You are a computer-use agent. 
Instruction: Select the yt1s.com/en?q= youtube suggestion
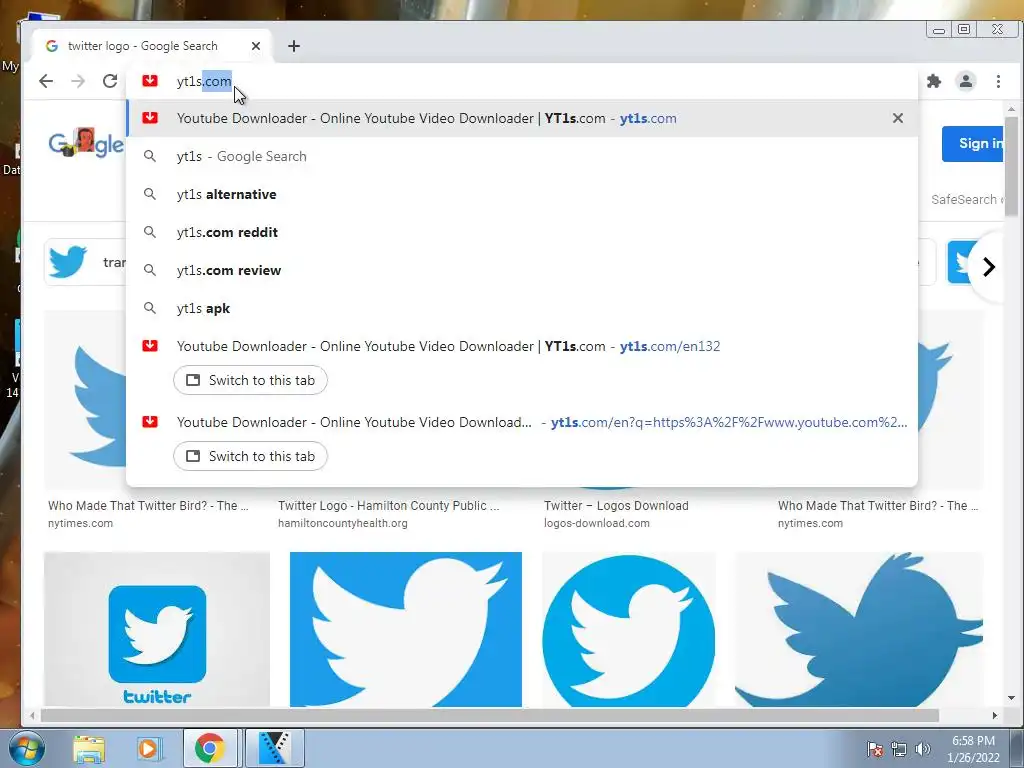pos(521,422)
